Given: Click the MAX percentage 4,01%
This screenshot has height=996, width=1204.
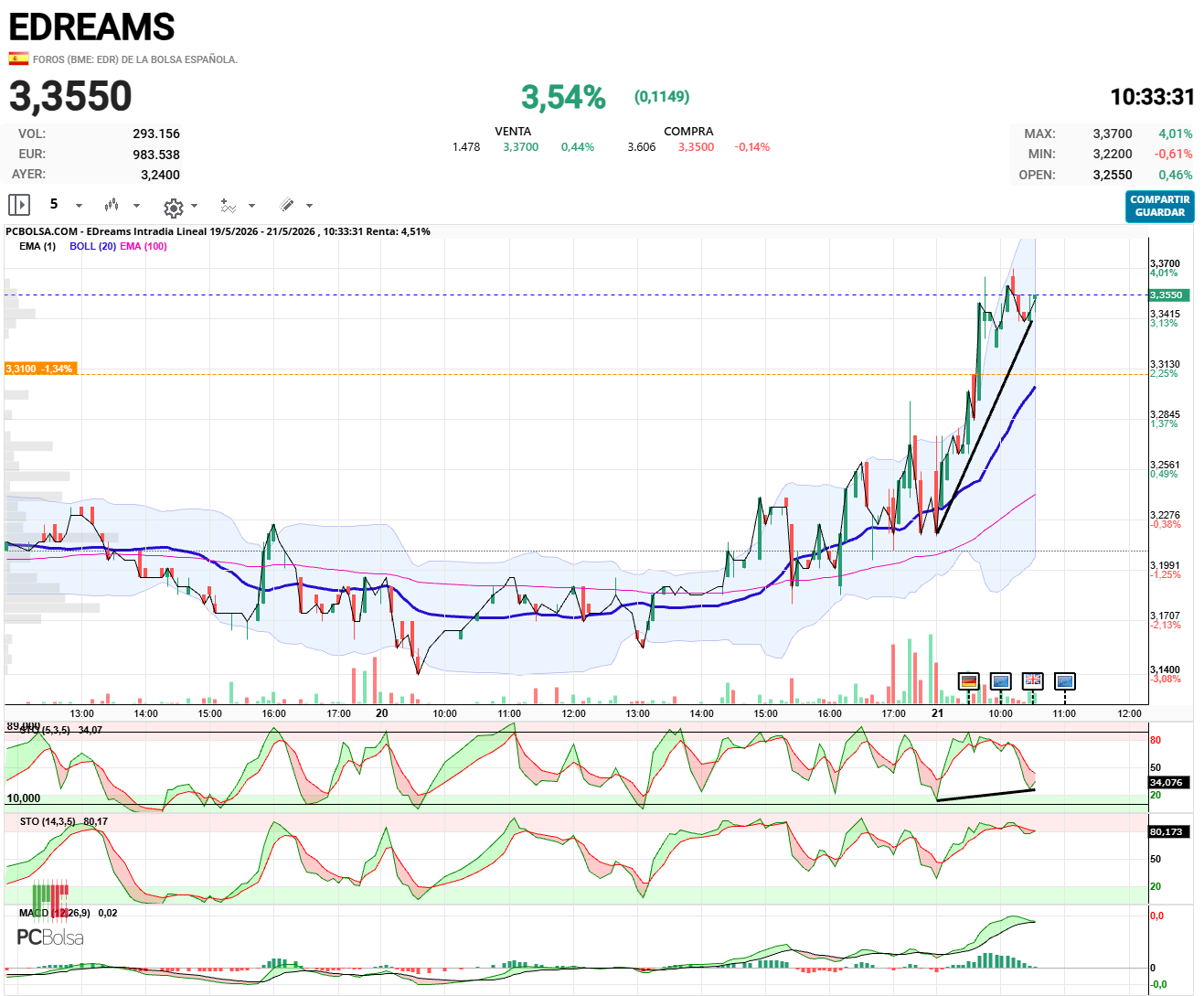Looking at the screenshot, I should point(1176,134).
